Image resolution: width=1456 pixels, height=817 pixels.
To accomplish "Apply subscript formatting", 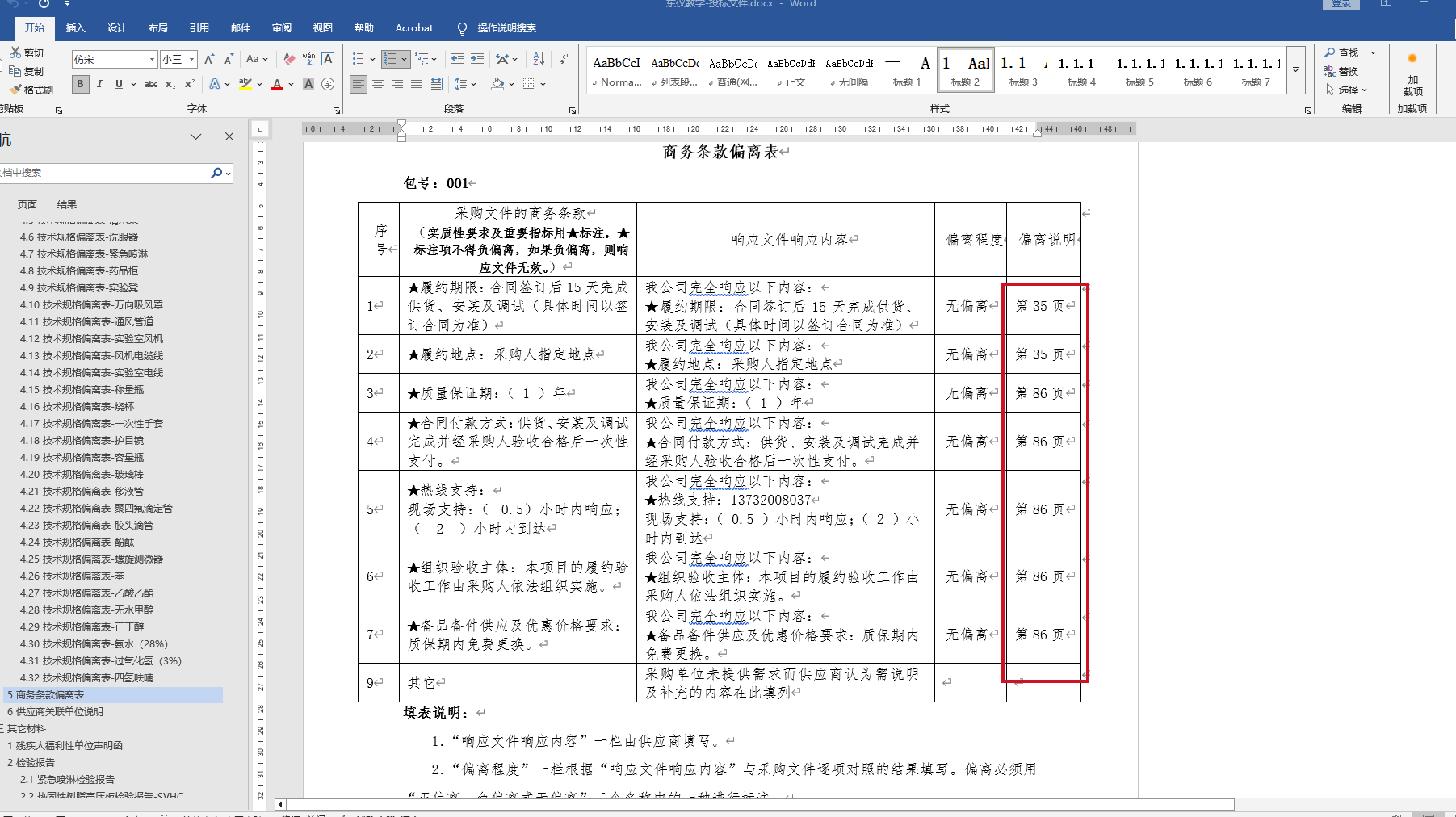I will click(170, 84).
